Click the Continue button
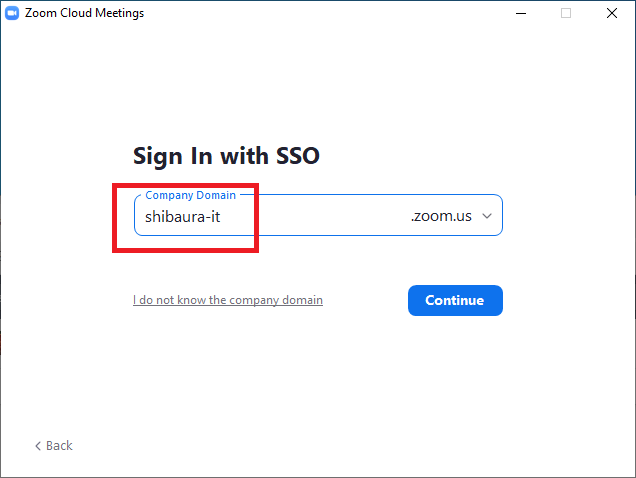636x478 pixels. coord(455,300)
